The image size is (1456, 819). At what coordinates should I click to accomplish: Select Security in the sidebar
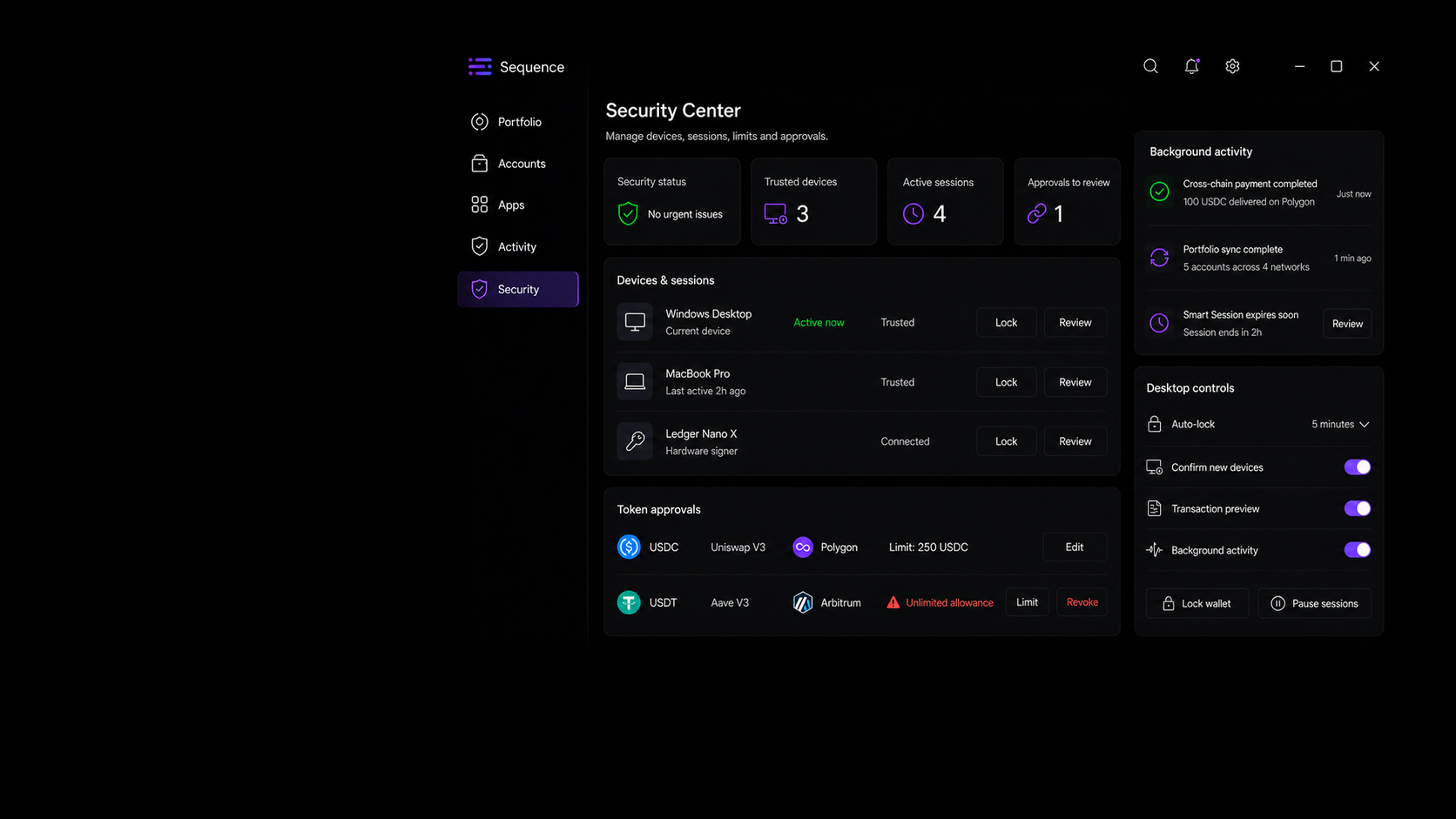coord(518,289)
